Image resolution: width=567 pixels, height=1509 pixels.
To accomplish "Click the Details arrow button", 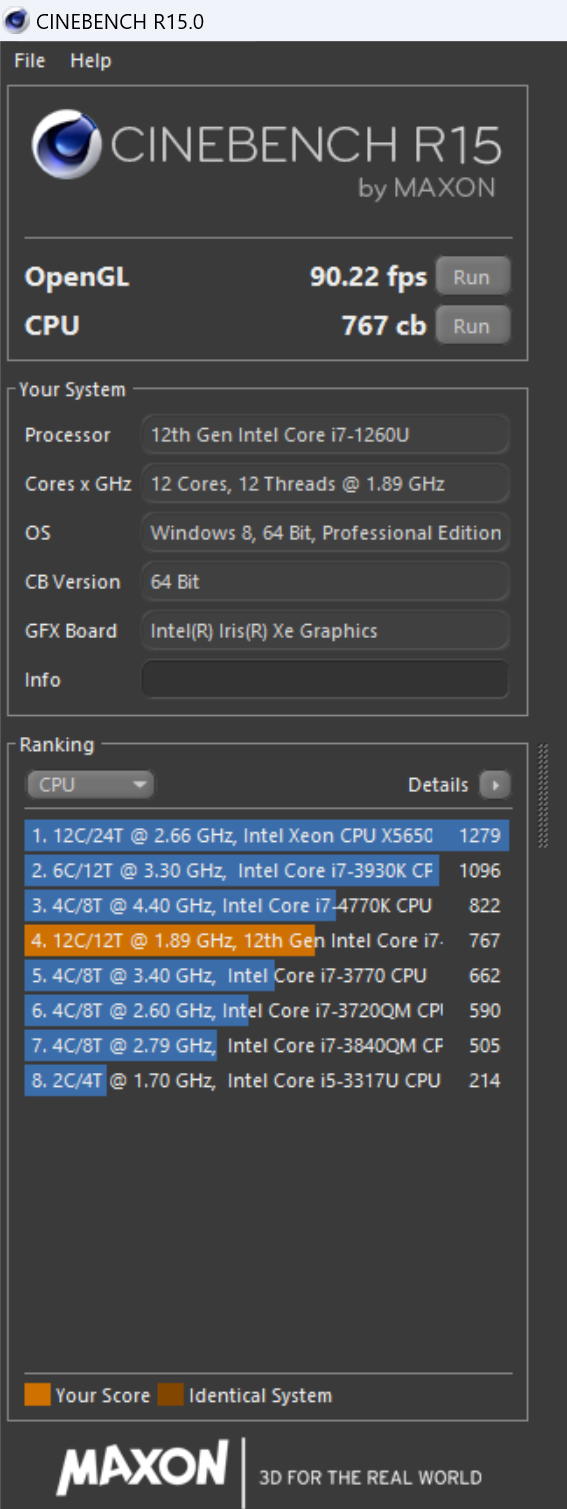I will [x=495, y=785].
